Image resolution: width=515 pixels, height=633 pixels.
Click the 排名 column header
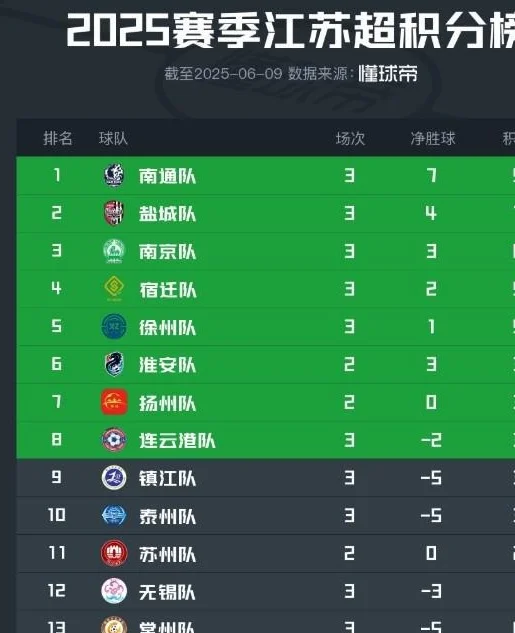(58, 138)
